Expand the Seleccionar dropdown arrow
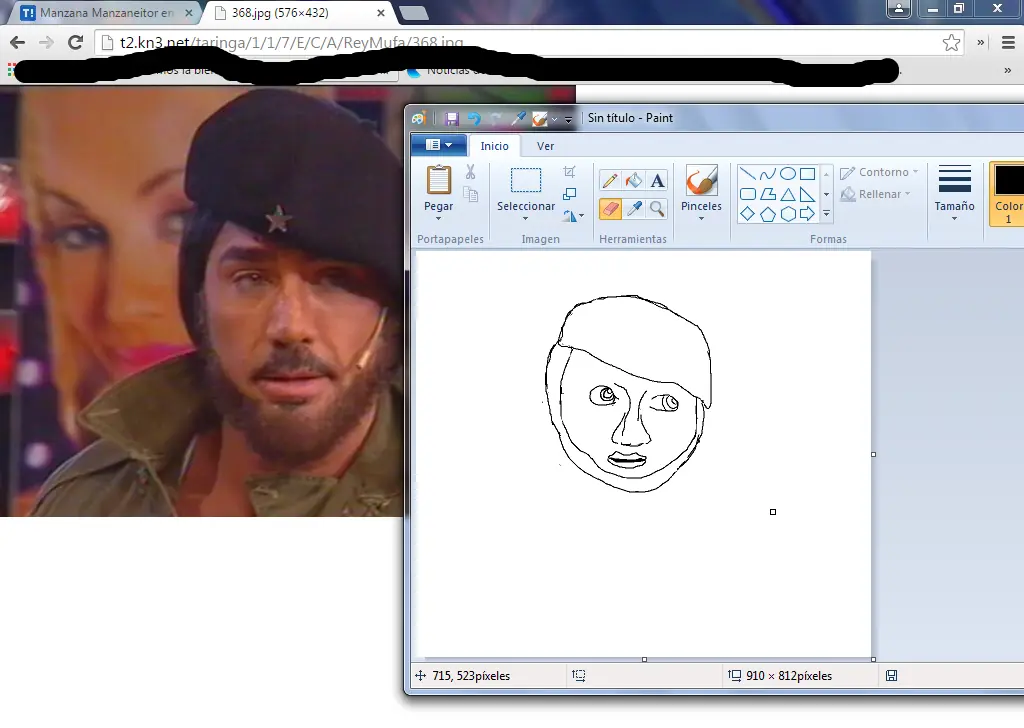This screenshot has width=1024, height=728. pos(526,219)
